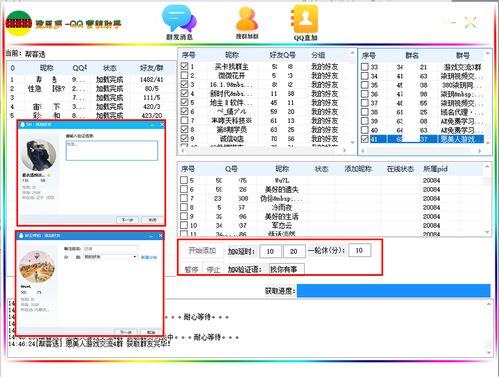This screenshot has height=377, width=499.
Task: Check group row 38 域名代理
Action: (x=365, y=112)
